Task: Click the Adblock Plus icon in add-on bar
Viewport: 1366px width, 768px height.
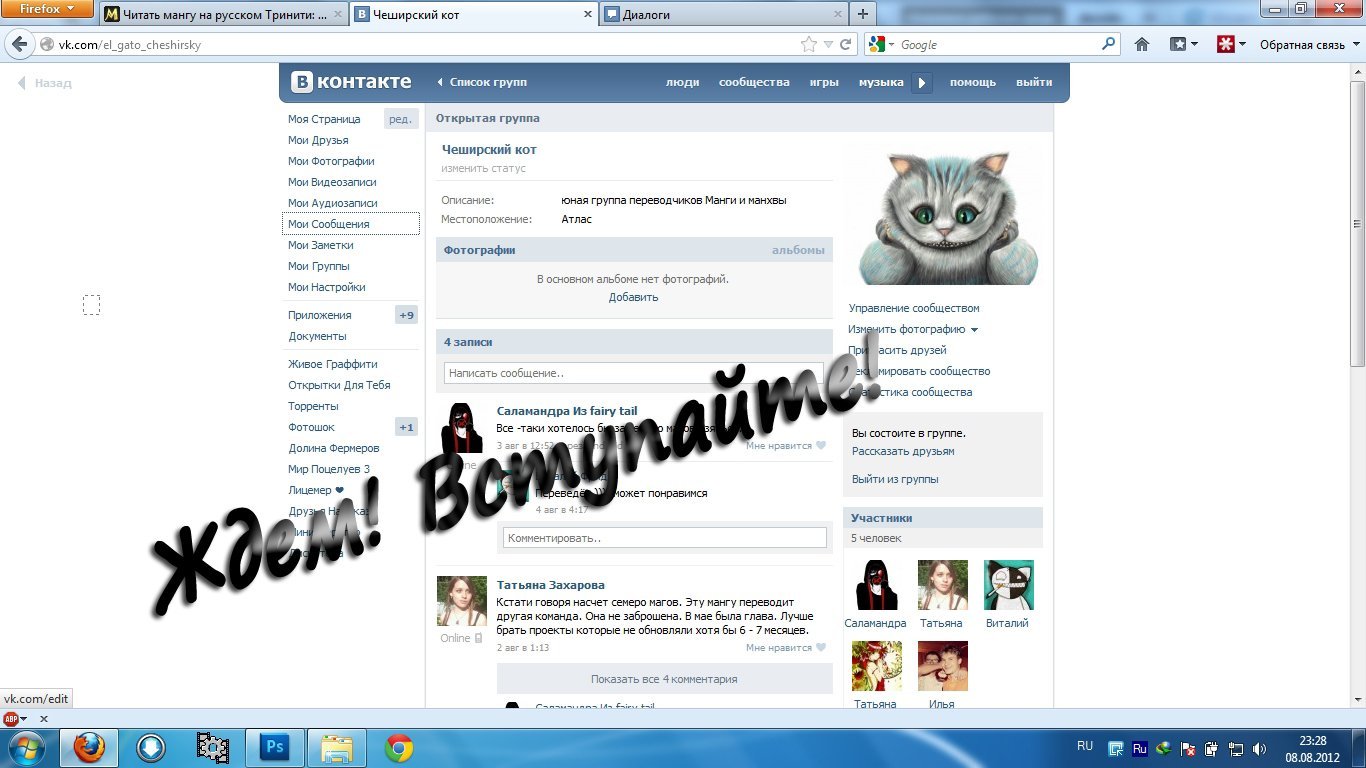Action: pos(11,719)
